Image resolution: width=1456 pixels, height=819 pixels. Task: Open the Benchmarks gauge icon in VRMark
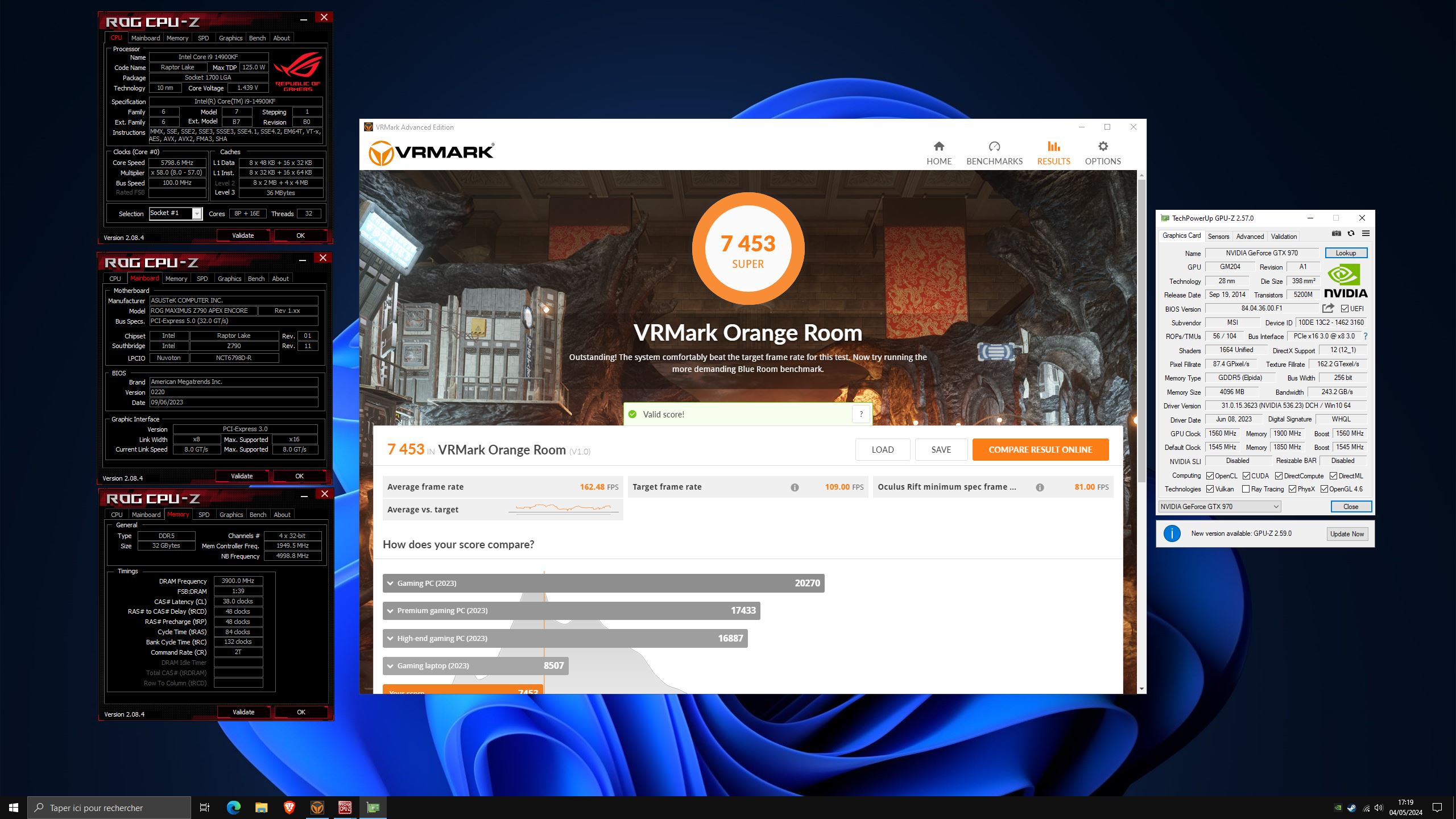click(x=994, y=146)
